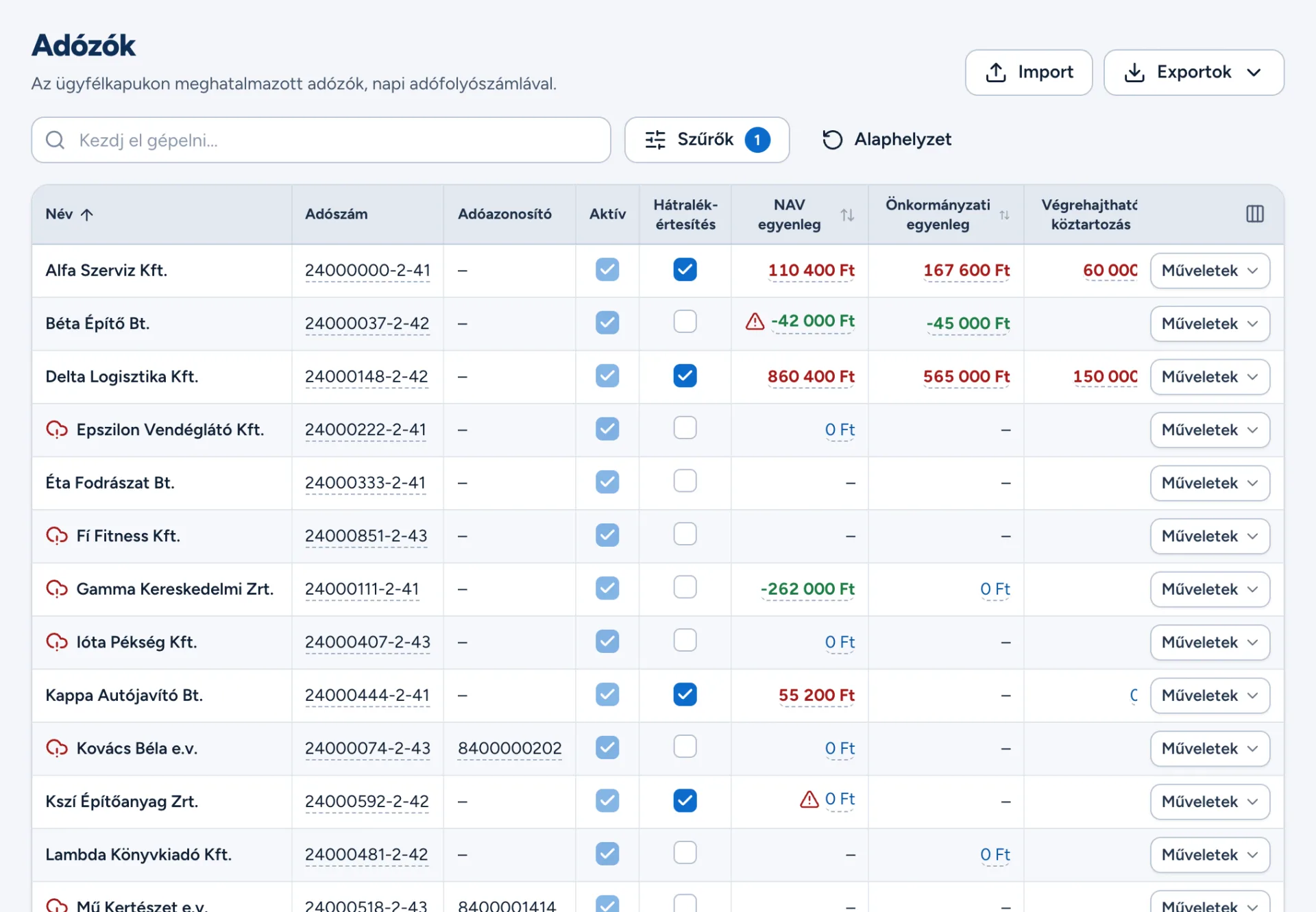Screen dimensions: 1316x912
Task: Open Műveletek menu for Alfa Szerviz Kft.
Action: coord(1210,271)
